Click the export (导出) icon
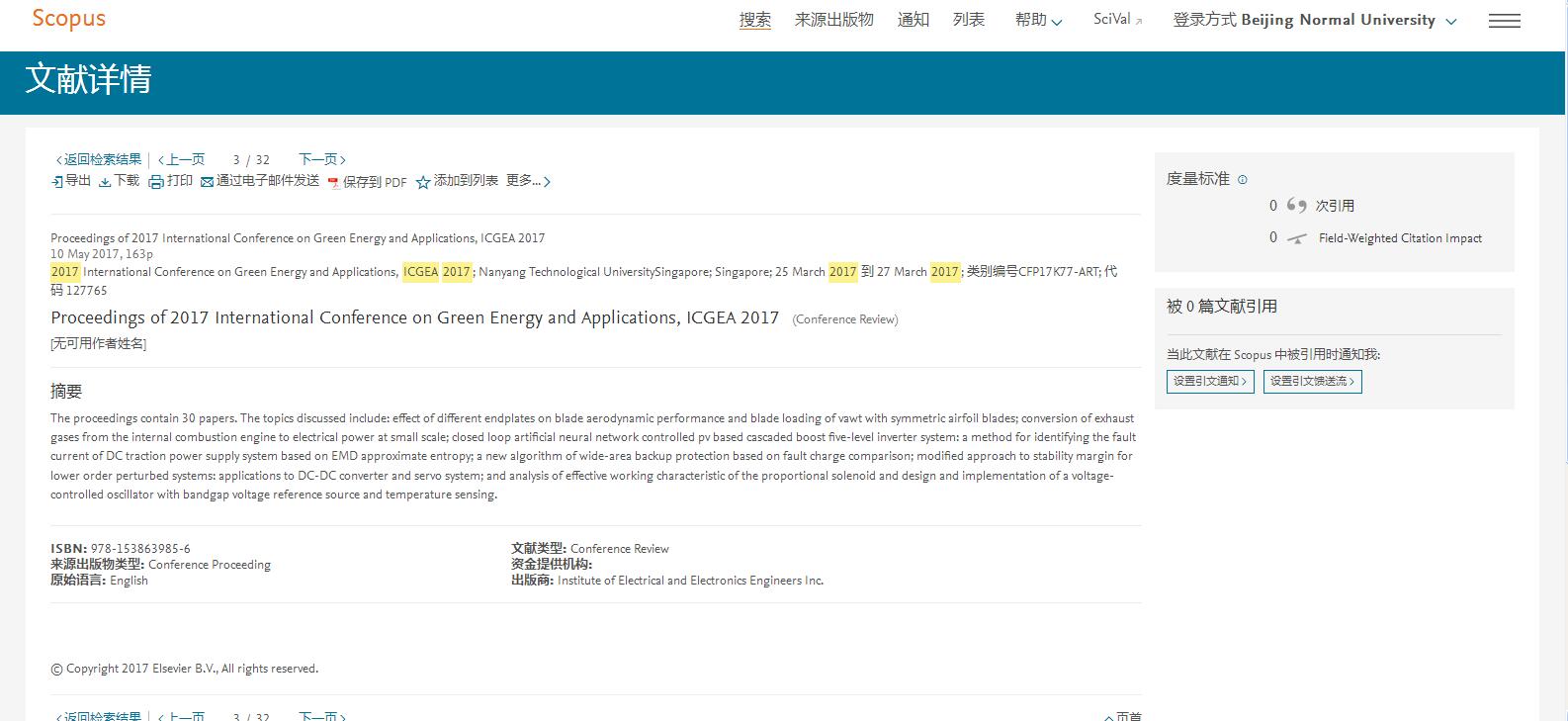 click(56, 181)
